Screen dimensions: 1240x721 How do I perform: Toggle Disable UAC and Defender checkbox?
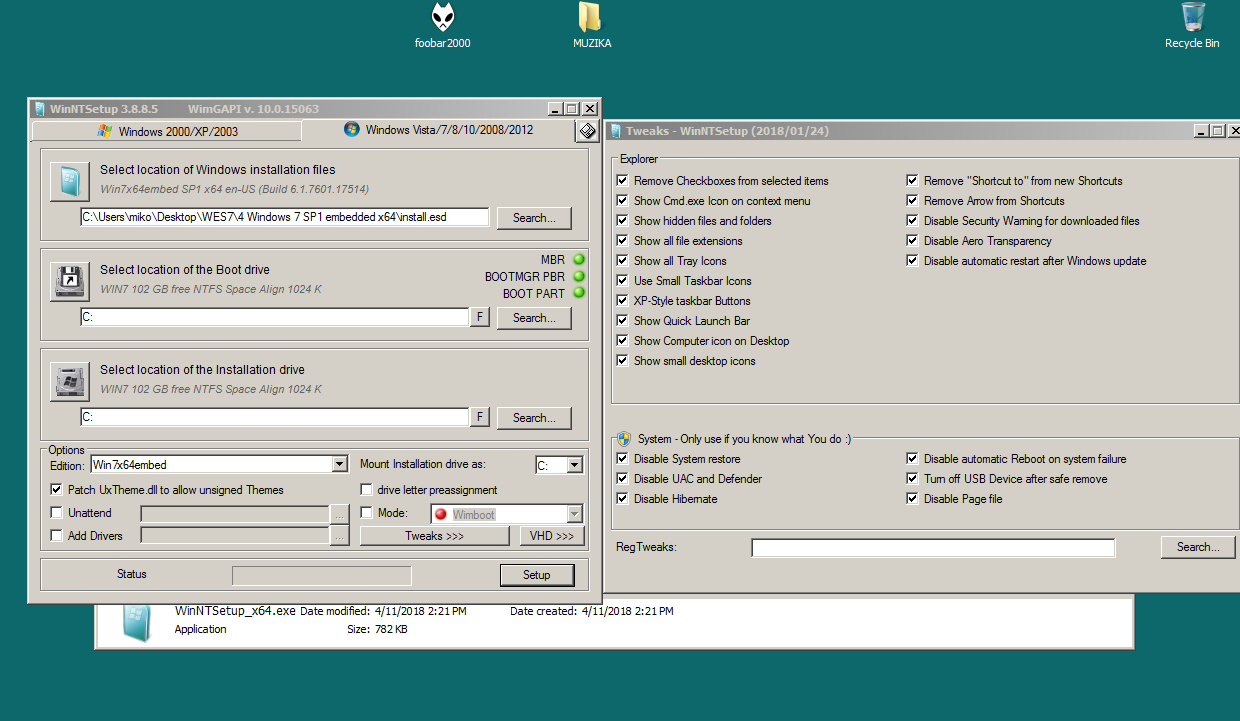(624, 479)
